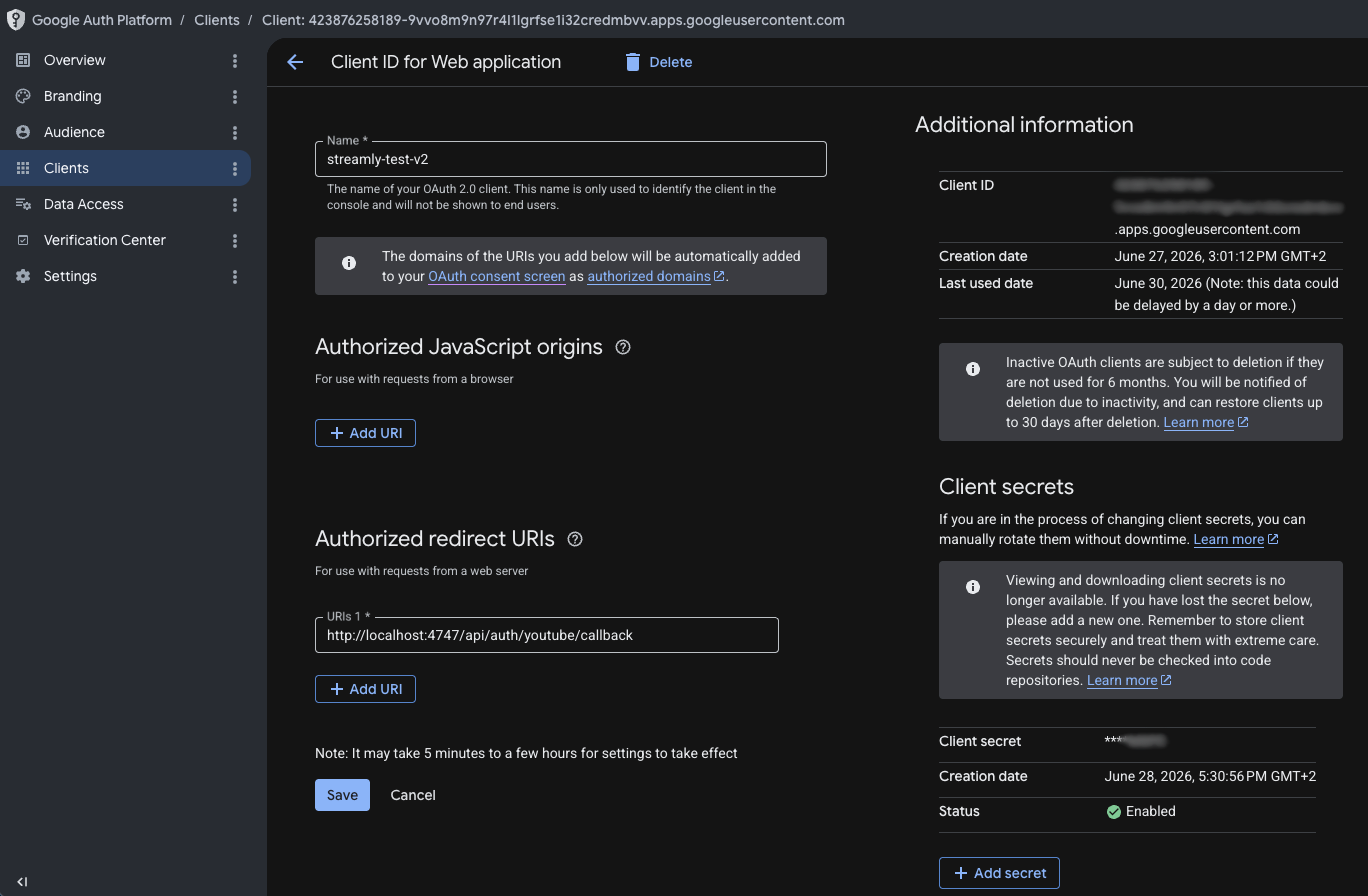
Task: Click the Clients grid icon
Action: click(x=23, y=168)
